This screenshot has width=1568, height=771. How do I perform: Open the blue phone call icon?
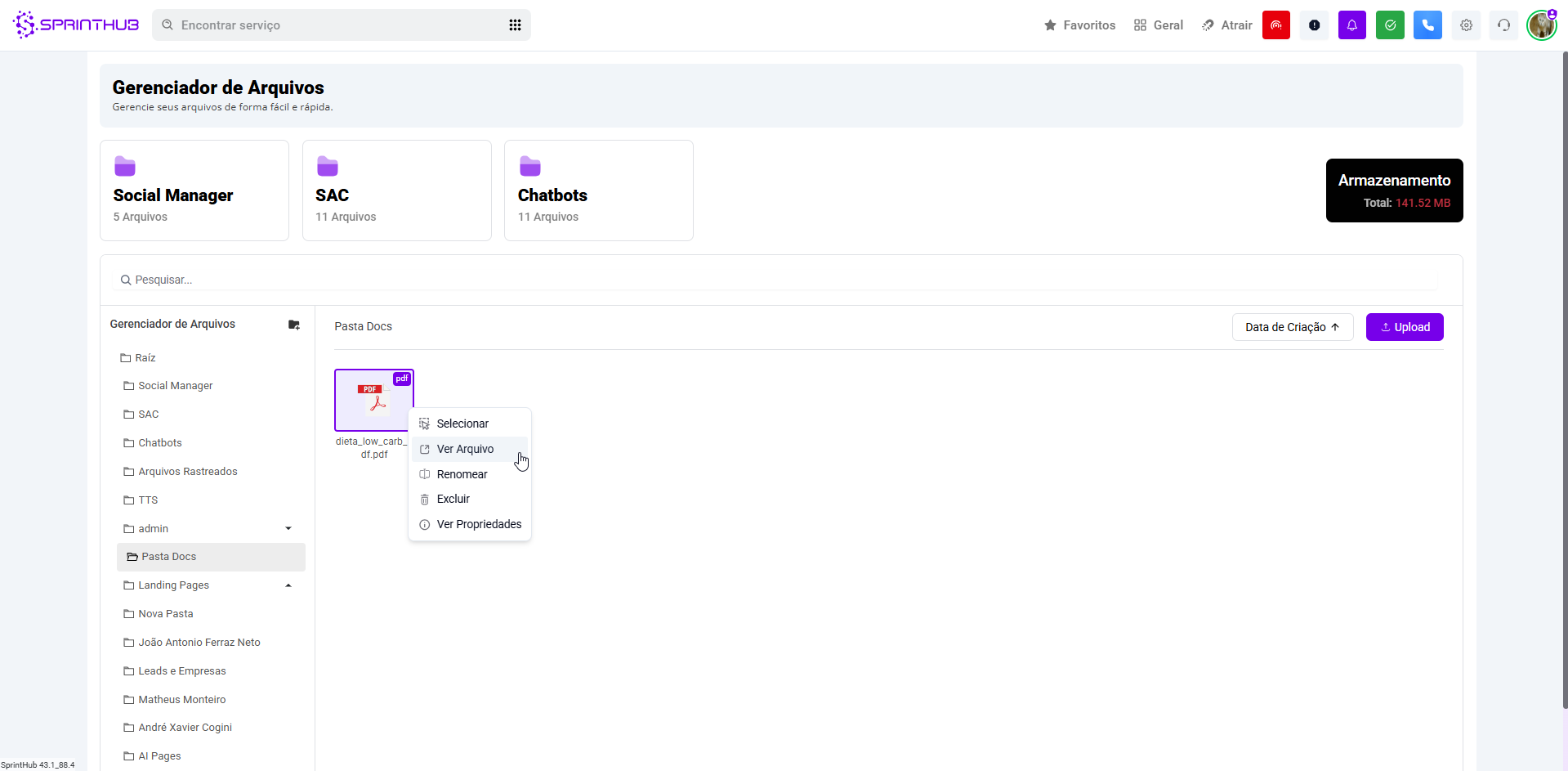click(x=1427, y=25)
